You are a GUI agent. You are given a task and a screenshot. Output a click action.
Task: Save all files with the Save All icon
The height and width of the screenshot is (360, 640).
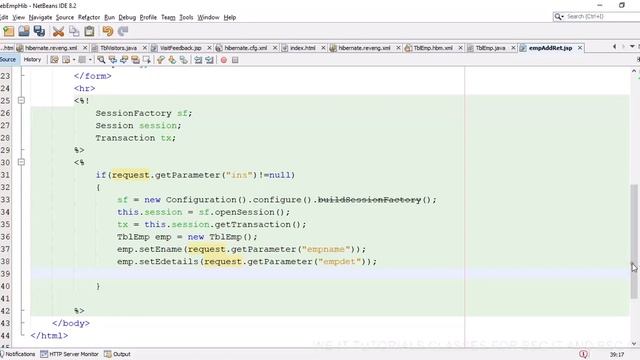pos(39,31)
